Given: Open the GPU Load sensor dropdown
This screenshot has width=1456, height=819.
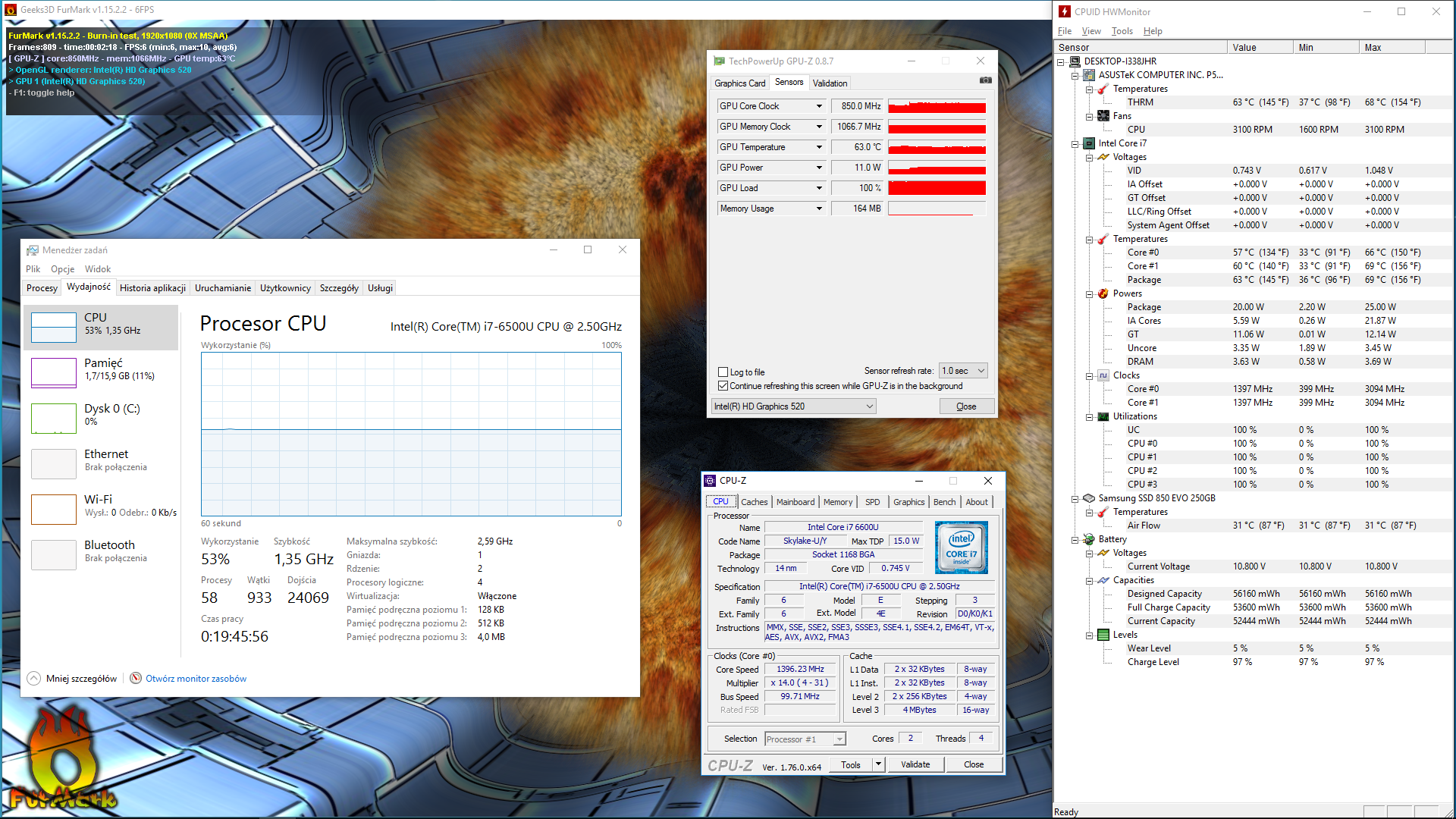Looking at the screenshot, I should pyautogui.click(x=819, y=188).
